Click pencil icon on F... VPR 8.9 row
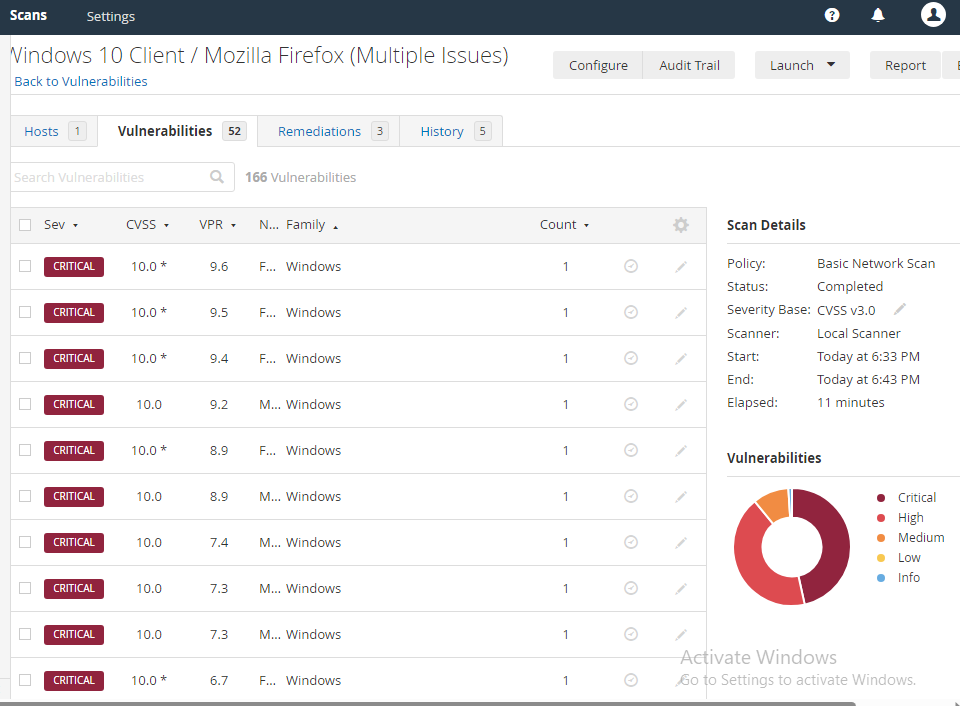This screenshot has width=960, height=706. point(681,450)
